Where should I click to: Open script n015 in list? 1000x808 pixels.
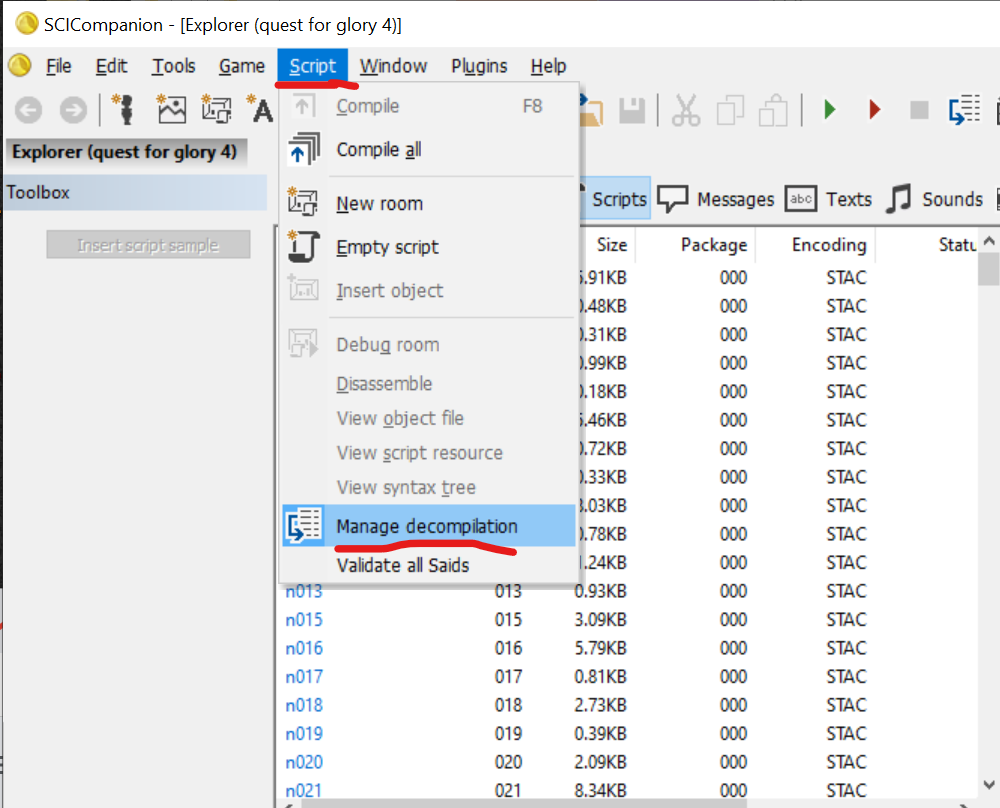click(x=304, y=619)
